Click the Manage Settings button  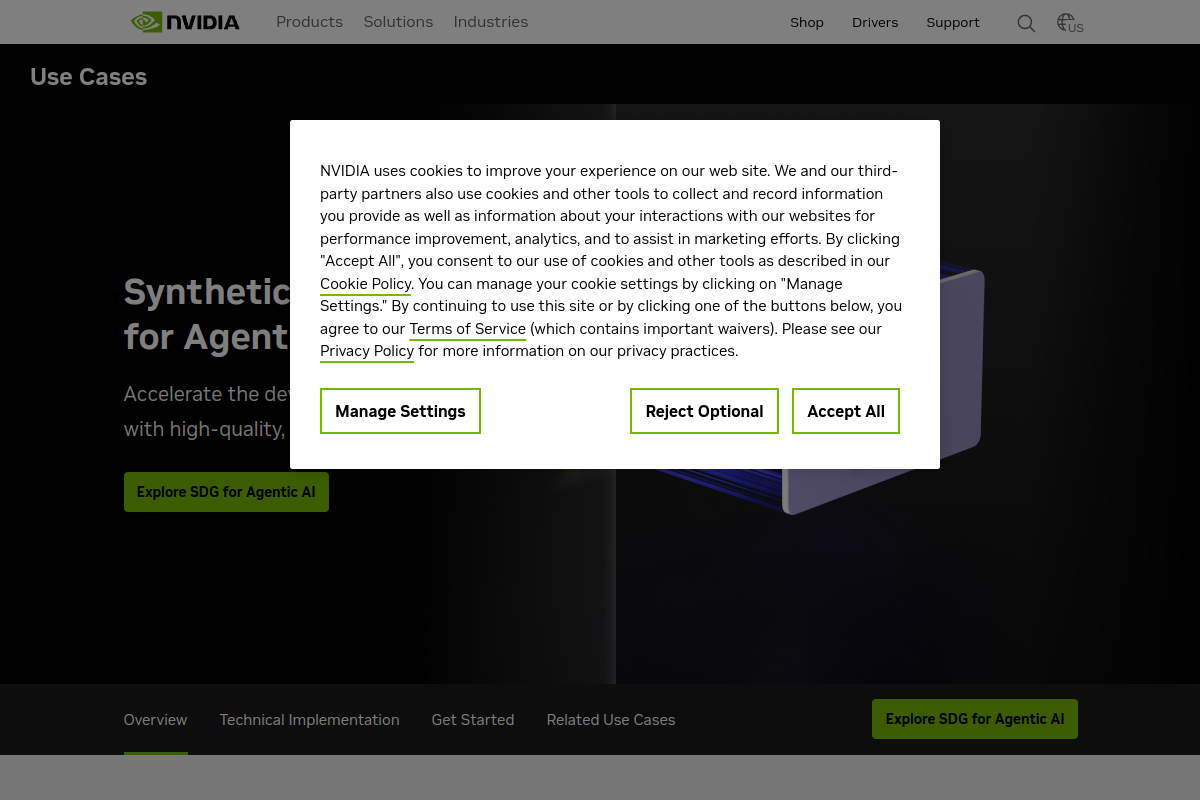coord(400,411)
